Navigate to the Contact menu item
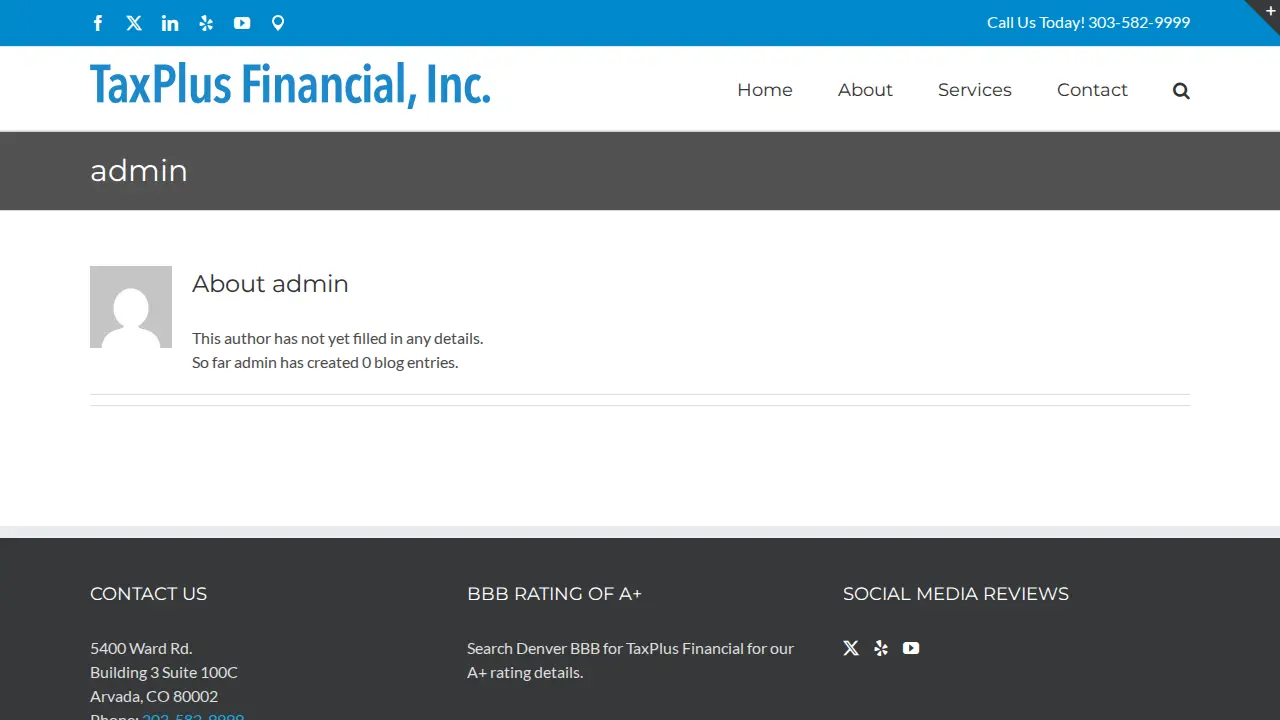This screenshot has width=1280, height=720. [1092, 90]
